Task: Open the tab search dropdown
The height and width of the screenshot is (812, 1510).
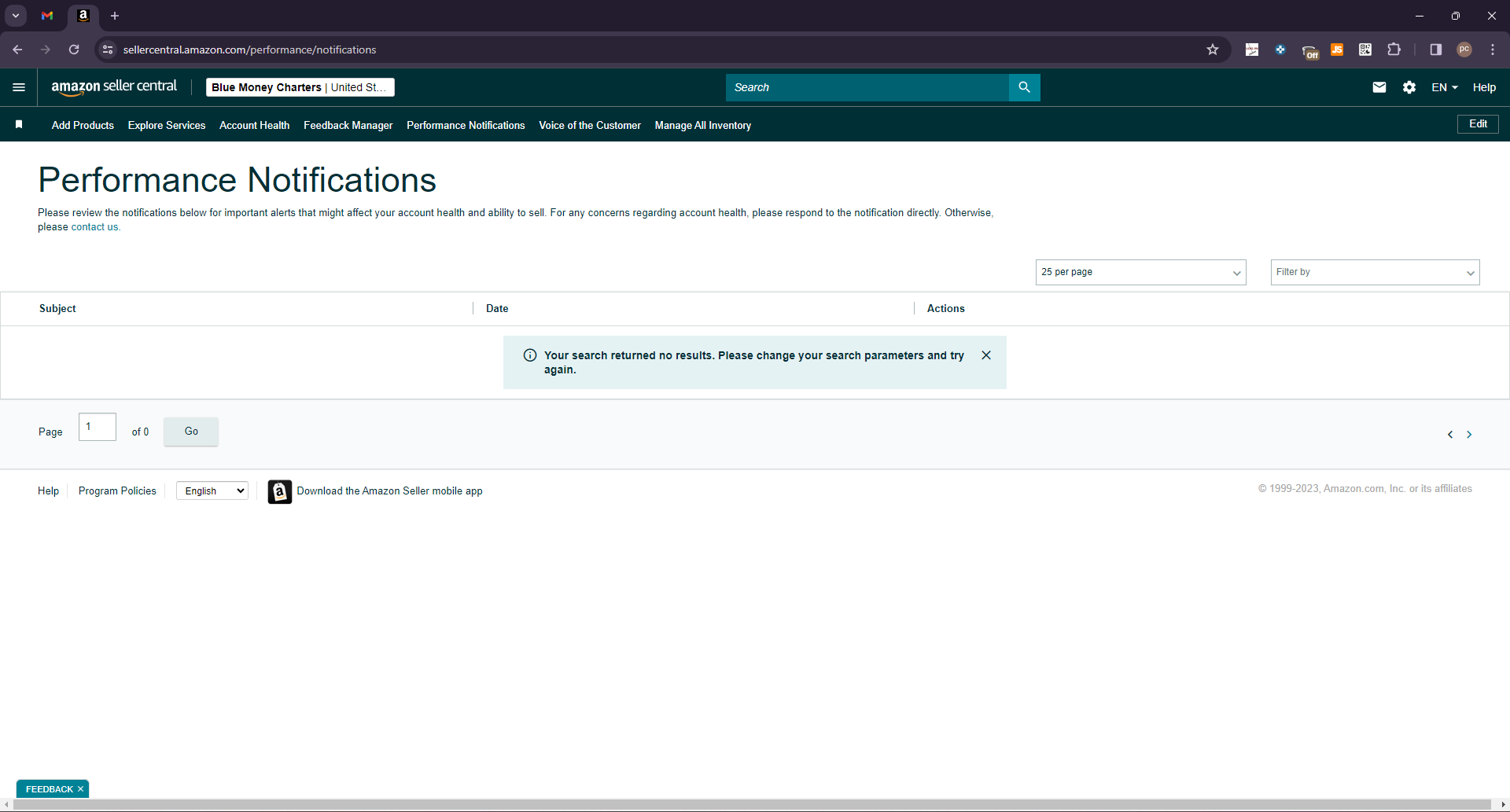Action: click(16, 16)
